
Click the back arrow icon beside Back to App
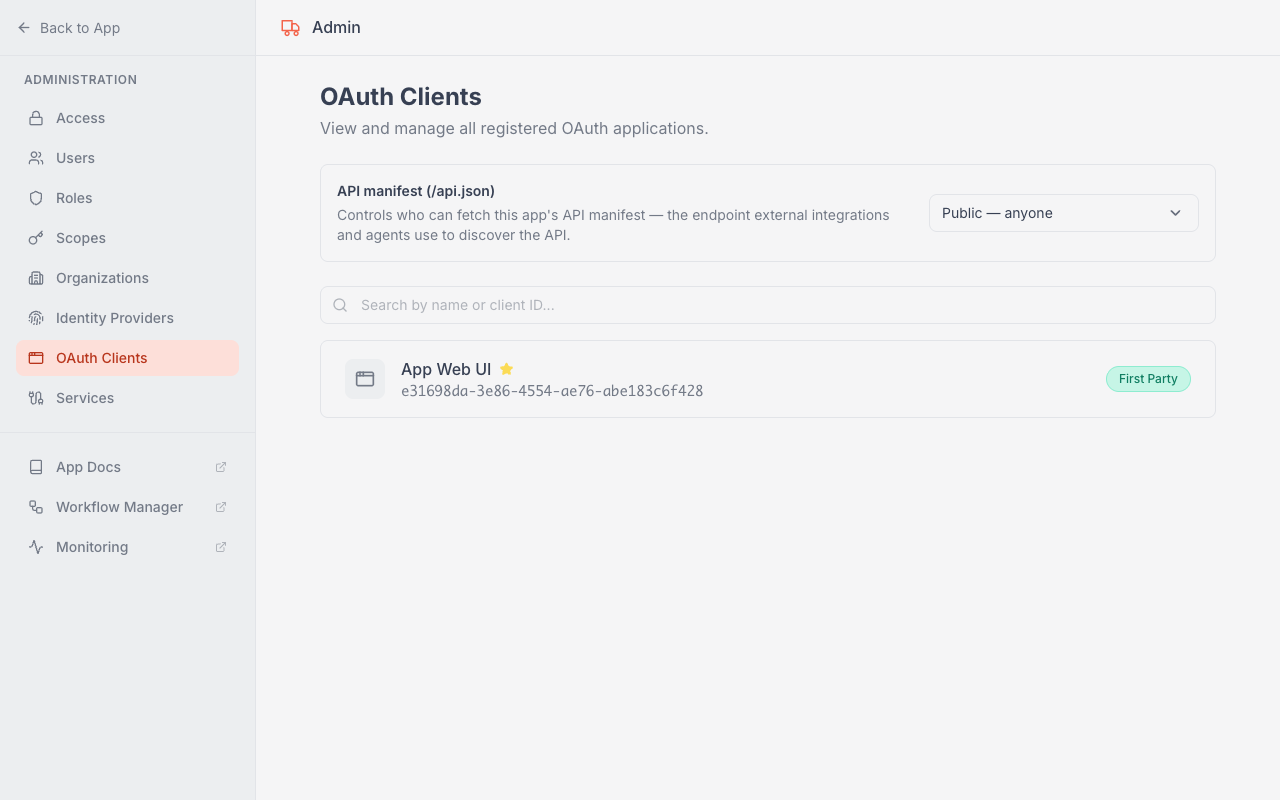(x=24, y=28)
